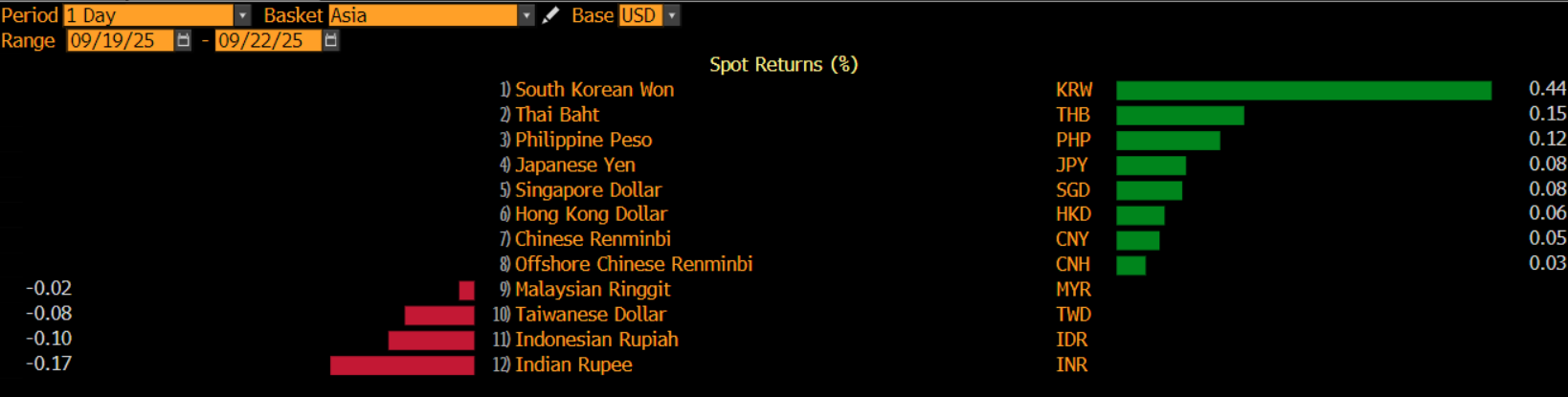Open calendar picker for end date 09/22/25
The image size is (1568, 397).
click(331, 40)
